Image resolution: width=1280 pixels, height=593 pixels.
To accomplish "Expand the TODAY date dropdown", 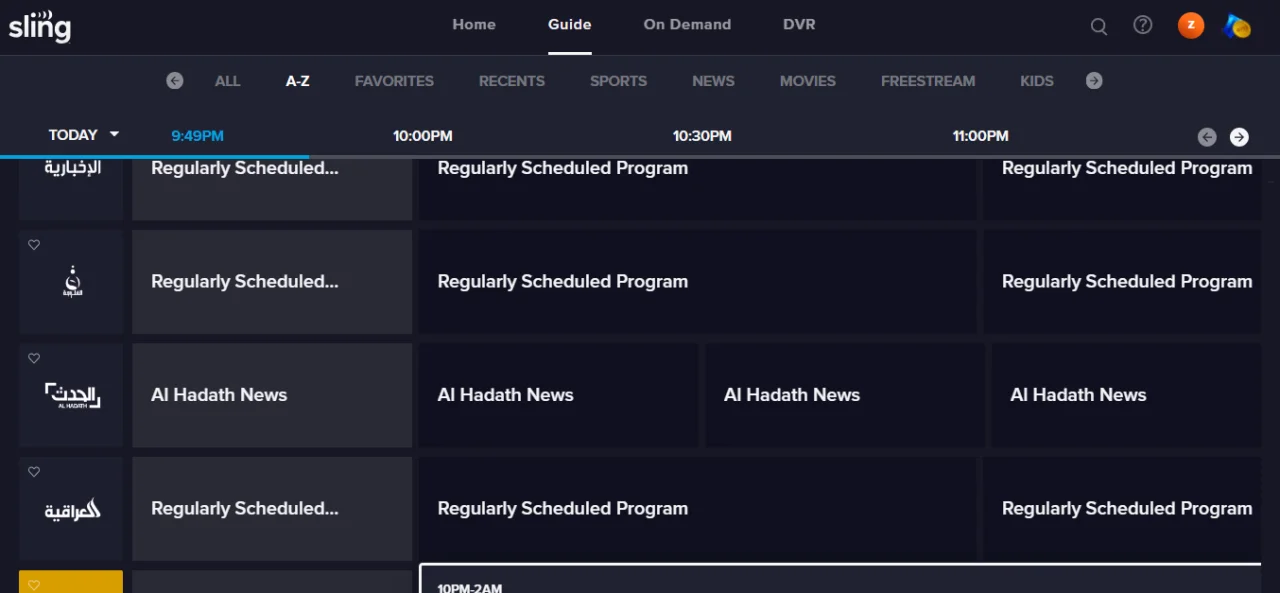I will click(84, 135).
